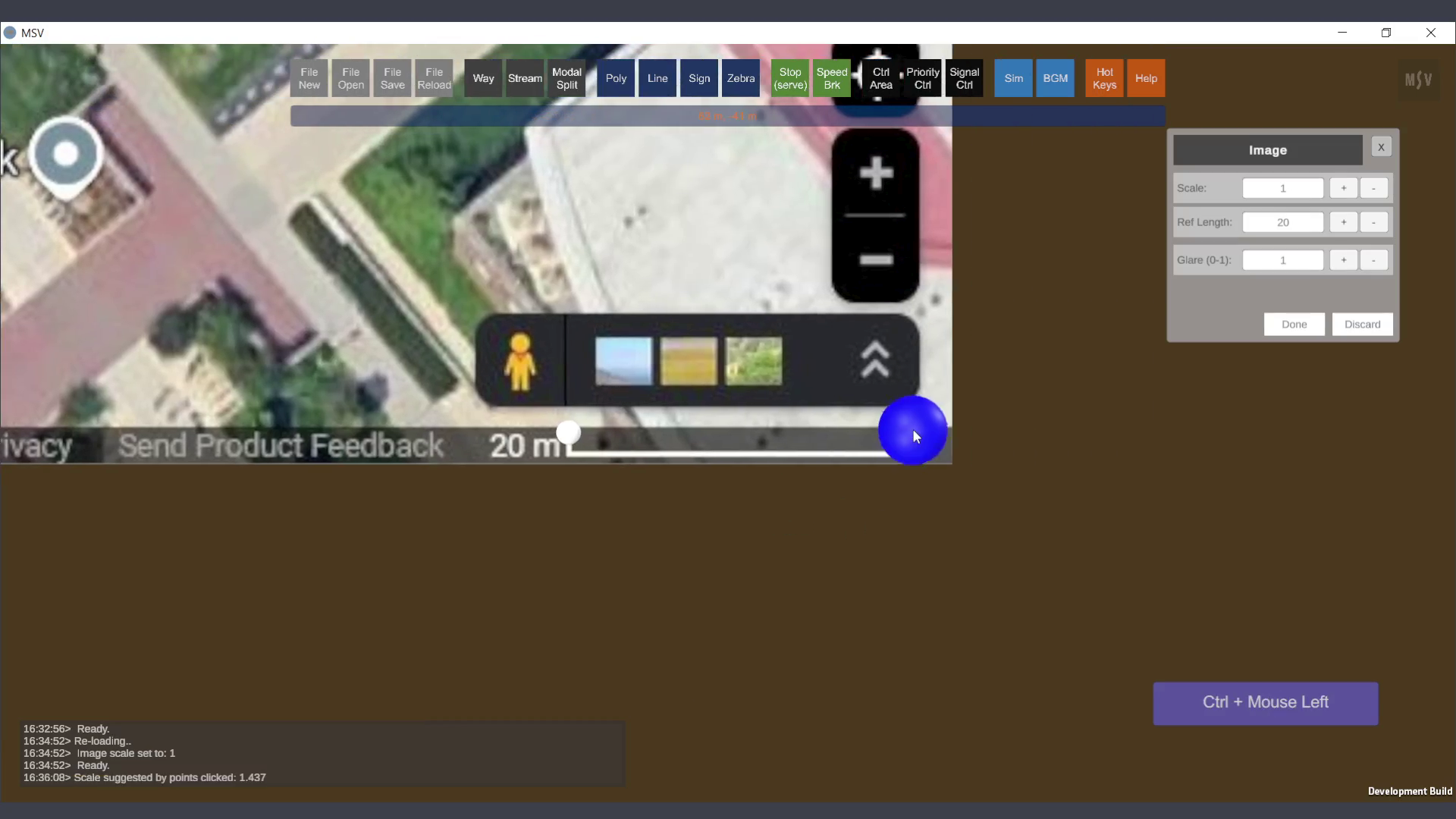Select the Stream tool

pos(525,78)
